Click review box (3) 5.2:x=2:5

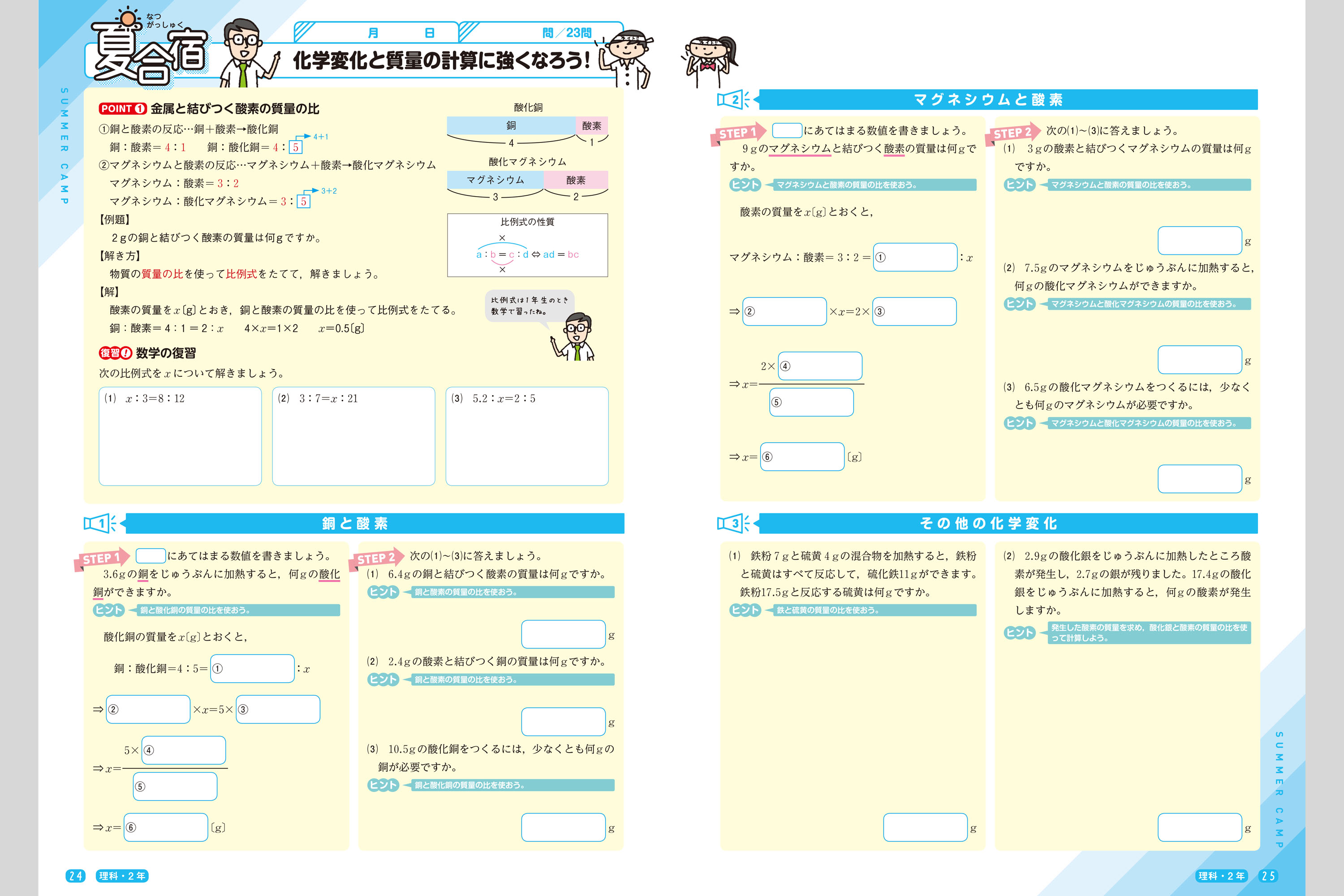[x=527, y=436]
